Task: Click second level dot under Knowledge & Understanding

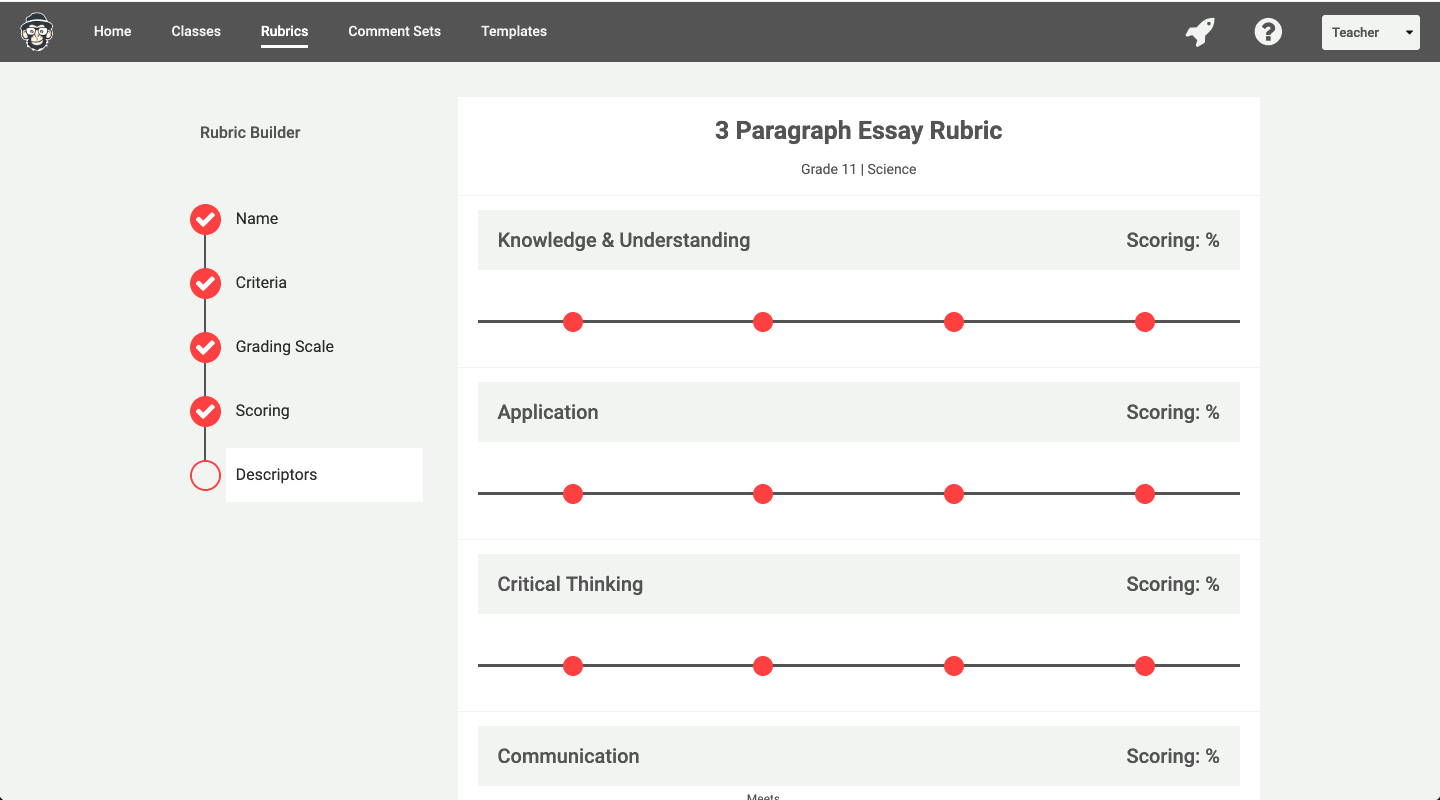Action: point(763,322)
